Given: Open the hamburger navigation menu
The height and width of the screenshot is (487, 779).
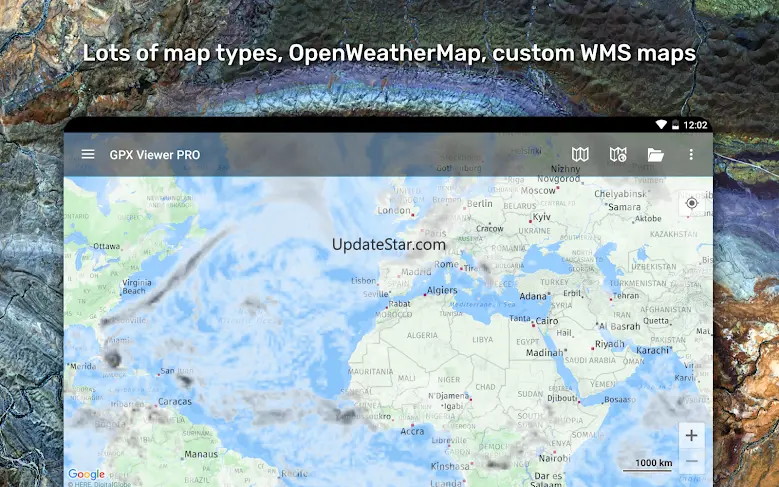Looking at the screenshot, I should click(88, 155).
